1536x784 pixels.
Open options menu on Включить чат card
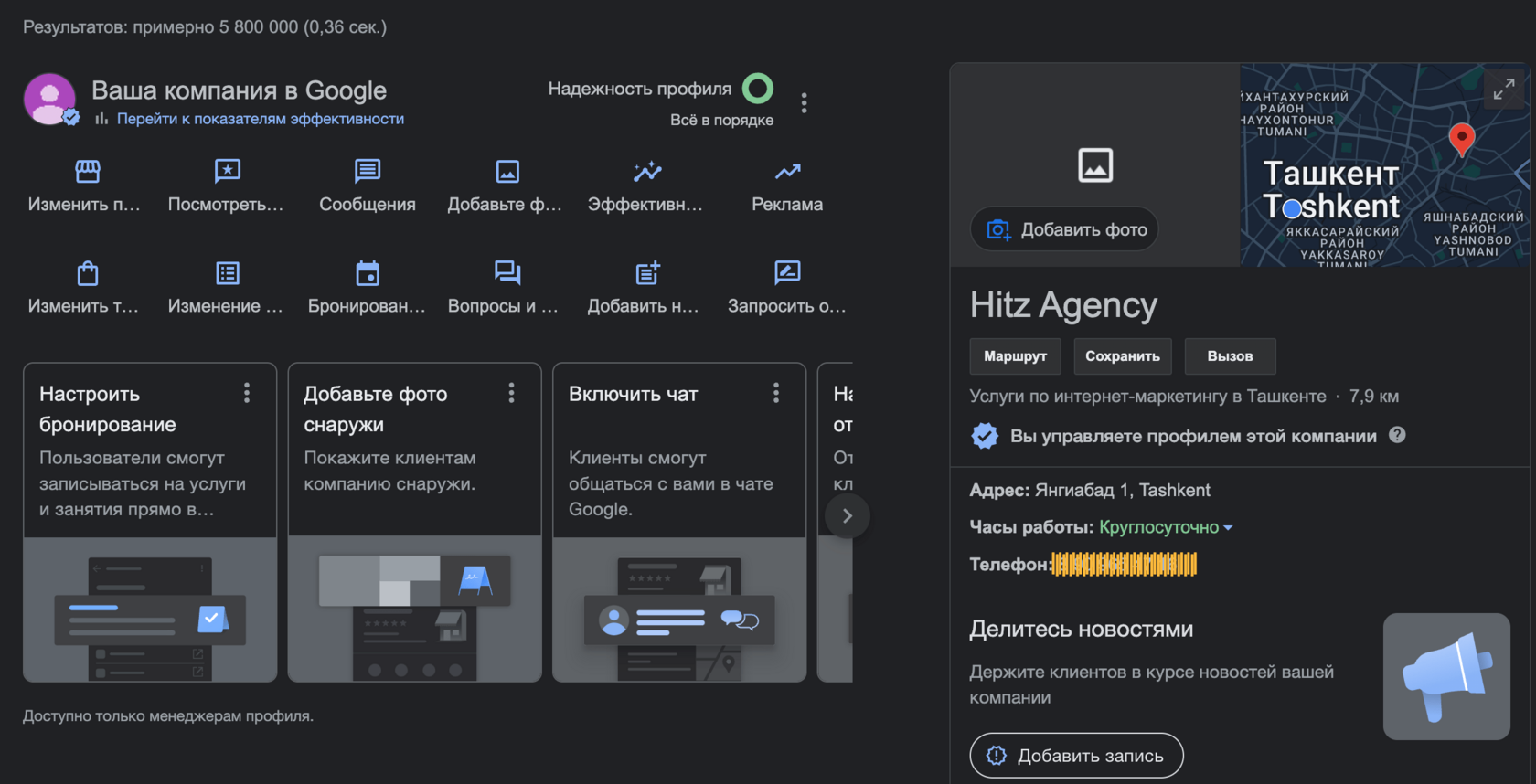tap(776, 393)
